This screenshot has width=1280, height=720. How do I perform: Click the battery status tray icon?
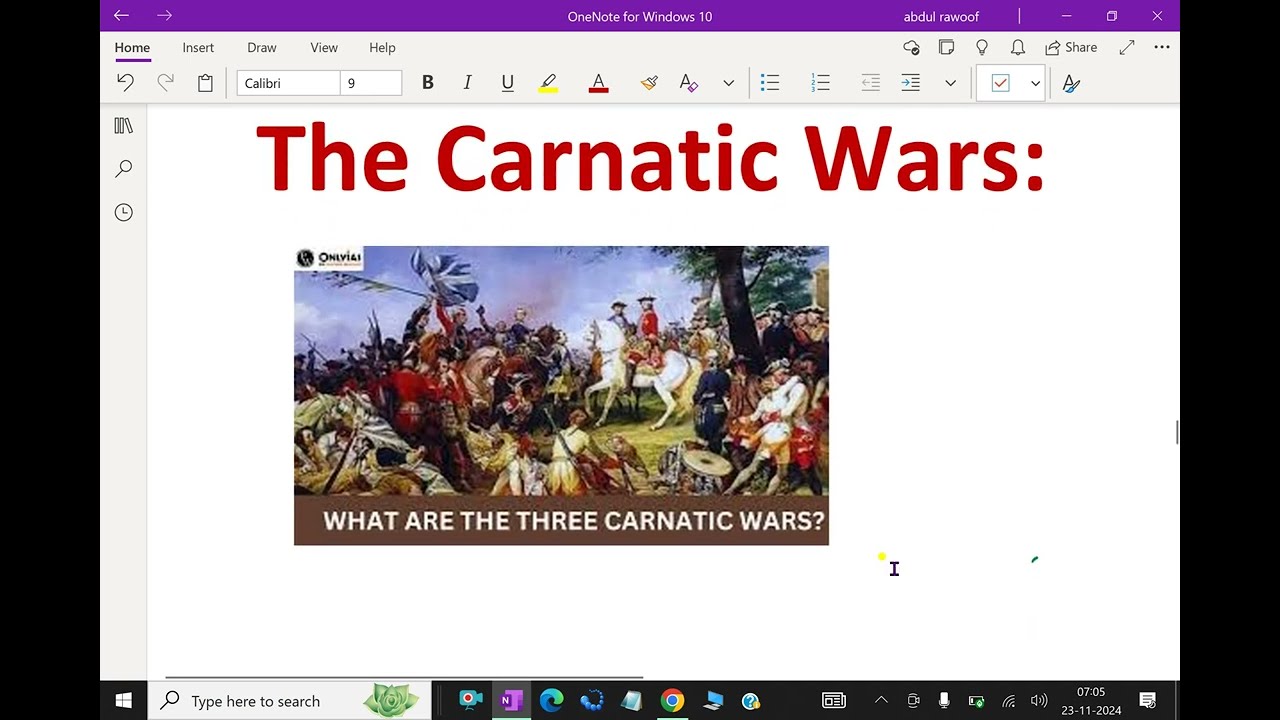[x=976, y=701]
